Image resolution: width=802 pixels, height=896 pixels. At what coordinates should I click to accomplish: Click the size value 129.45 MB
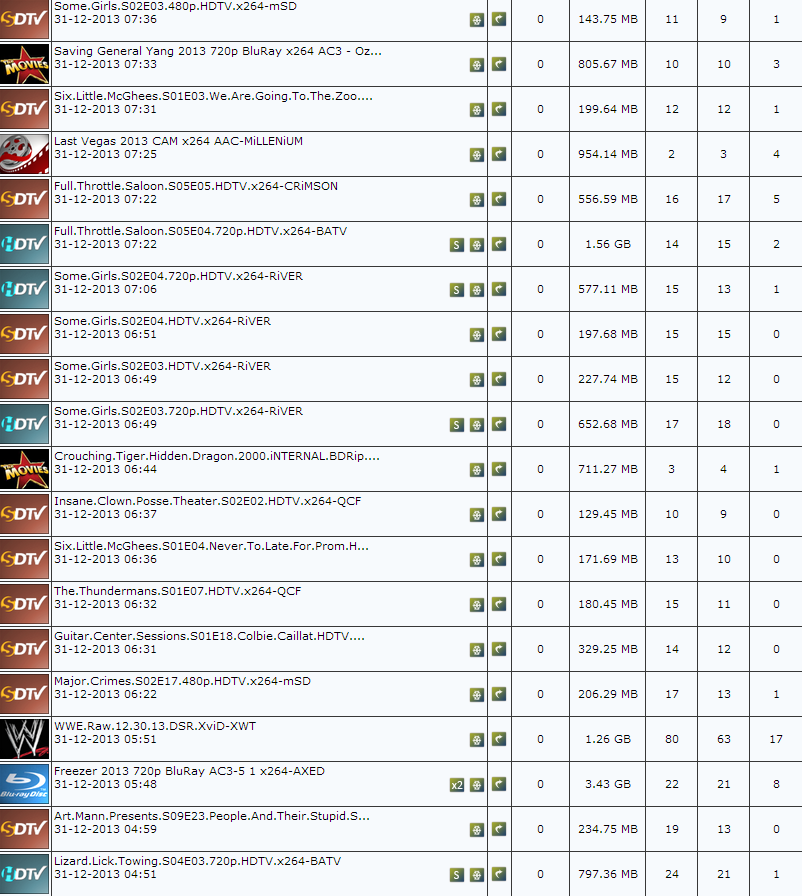tap(608, 514)
